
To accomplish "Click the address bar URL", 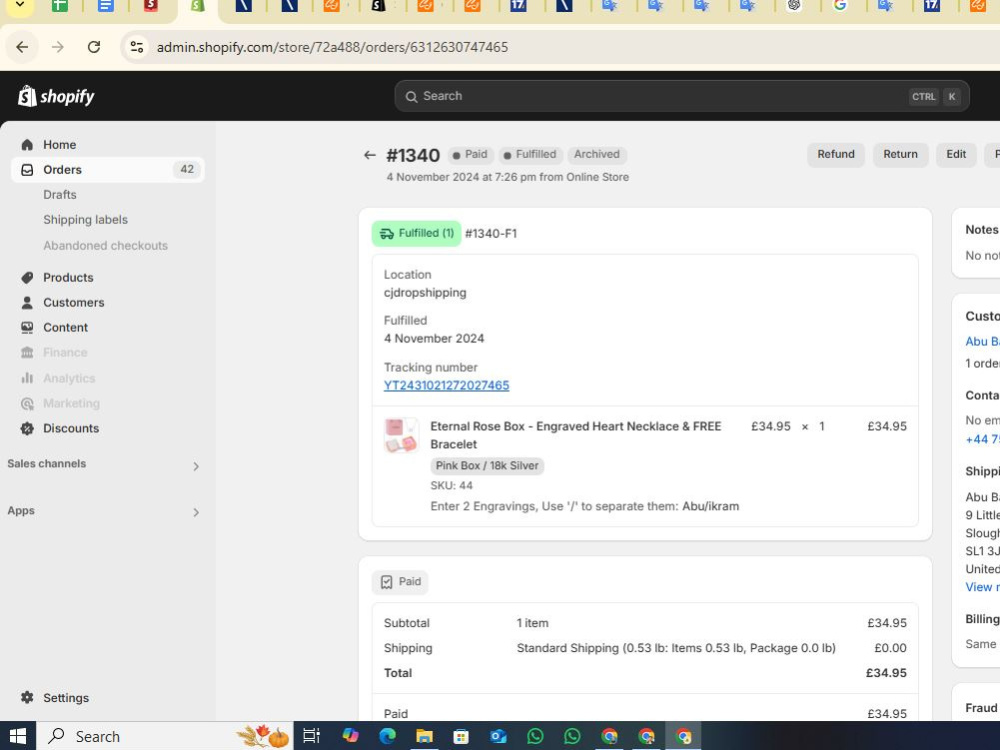I will [x=332, y=47].
